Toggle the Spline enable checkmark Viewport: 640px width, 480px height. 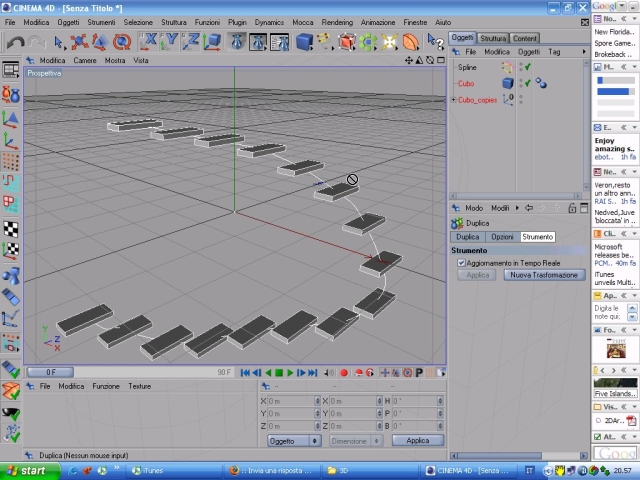[528, 67]
